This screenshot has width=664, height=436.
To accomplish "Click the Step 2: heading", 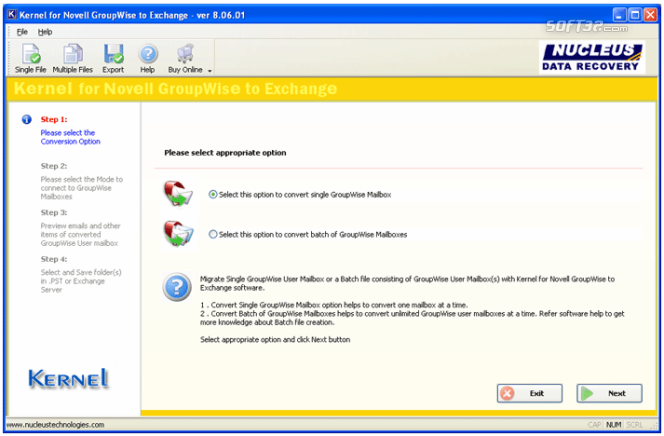I will click(x=54, y=166).
